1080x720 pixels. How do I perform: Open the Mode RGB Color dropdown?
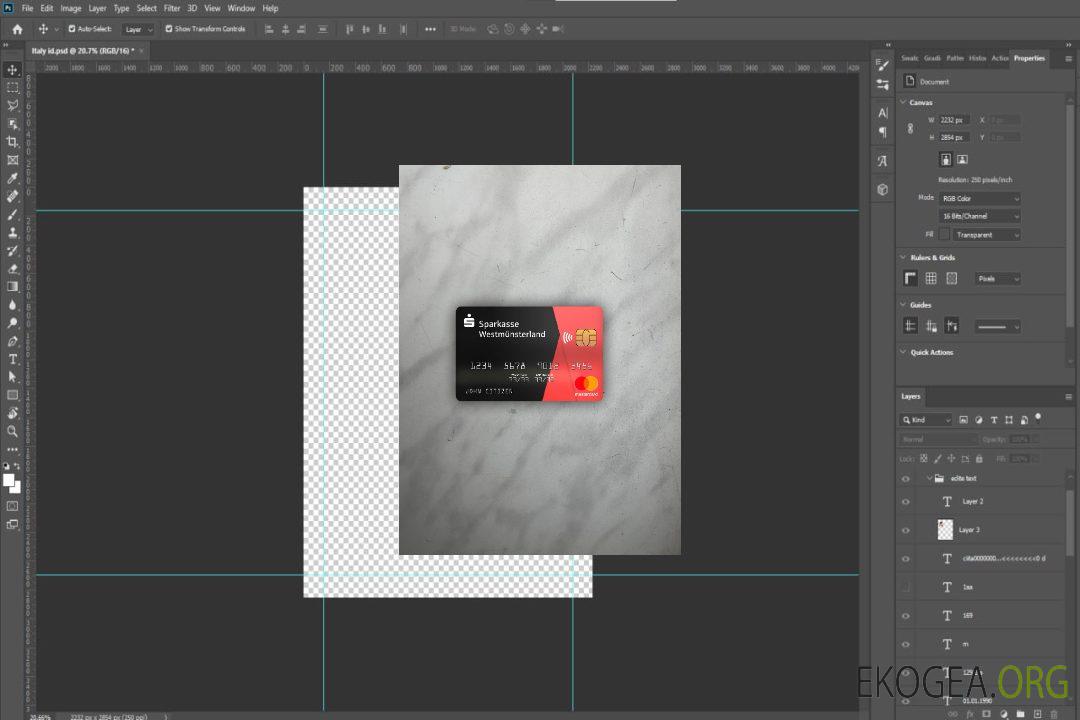pos(979,198)
